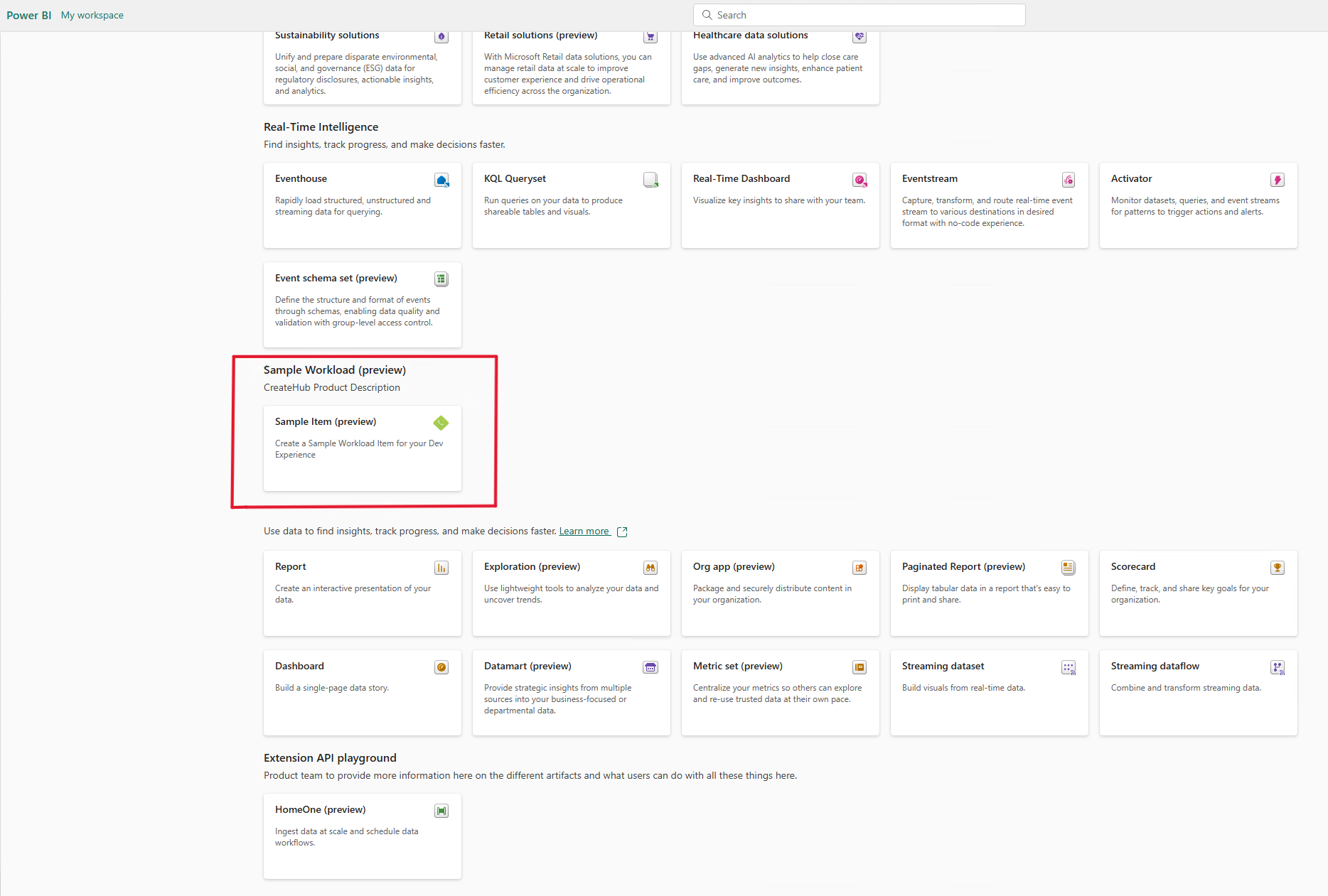The height and width of the screenshot is (896, 1328).
Task: Select the Eventstream icon
Action: pyautogui.click(x=1069, y=180)
